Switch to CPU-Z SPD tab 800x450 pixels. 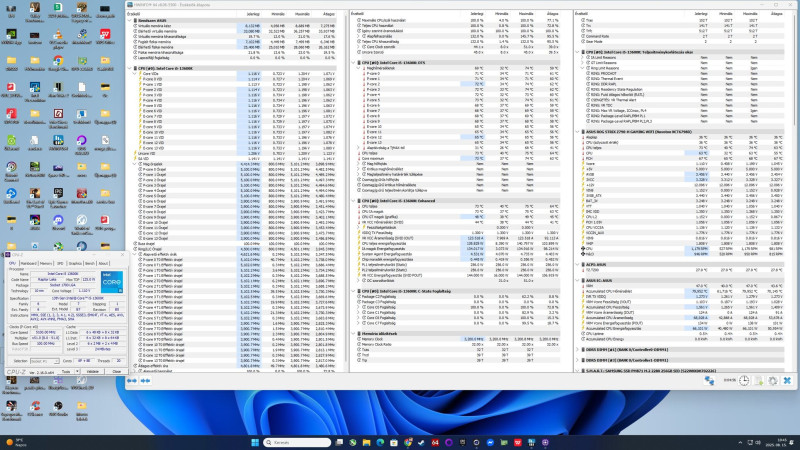click(x=60, y=263)
